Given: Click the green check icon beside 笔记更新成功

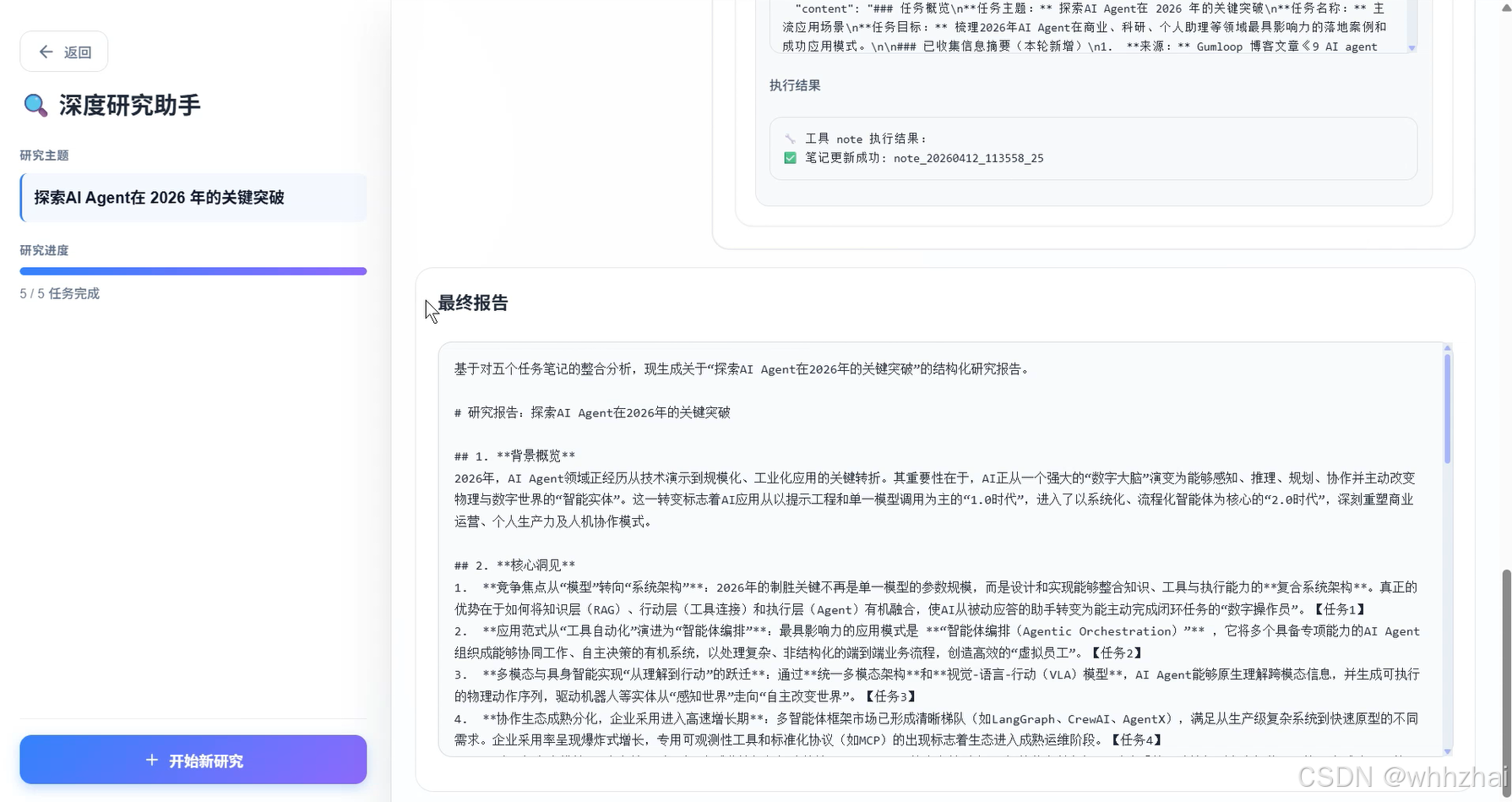Looking at the screenshot, I should 791,158.
